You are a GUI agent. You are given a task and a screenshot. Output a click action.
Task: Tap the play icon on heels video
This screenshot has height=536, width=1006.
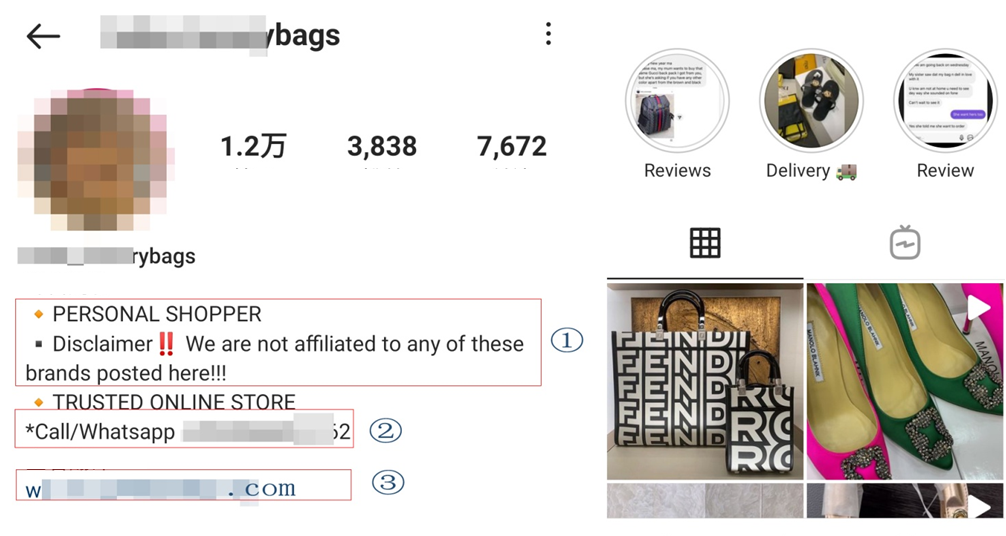coord(978,308)
